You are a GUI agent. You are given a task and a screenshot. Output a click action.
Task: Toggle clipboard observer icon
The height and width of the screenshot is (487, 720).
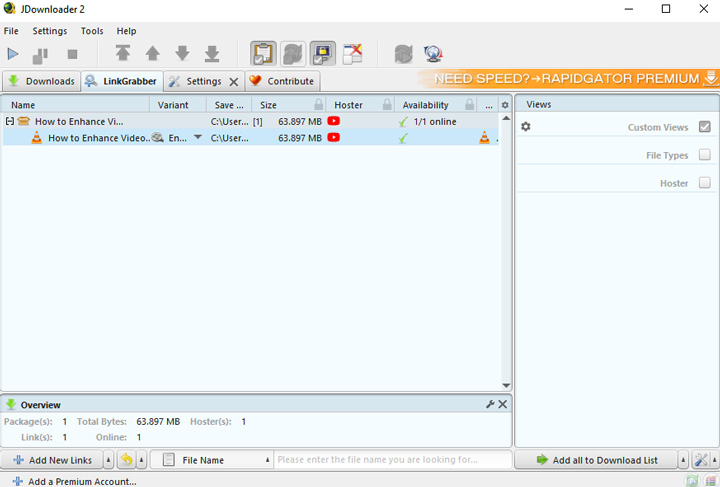[x=263, y=54]
